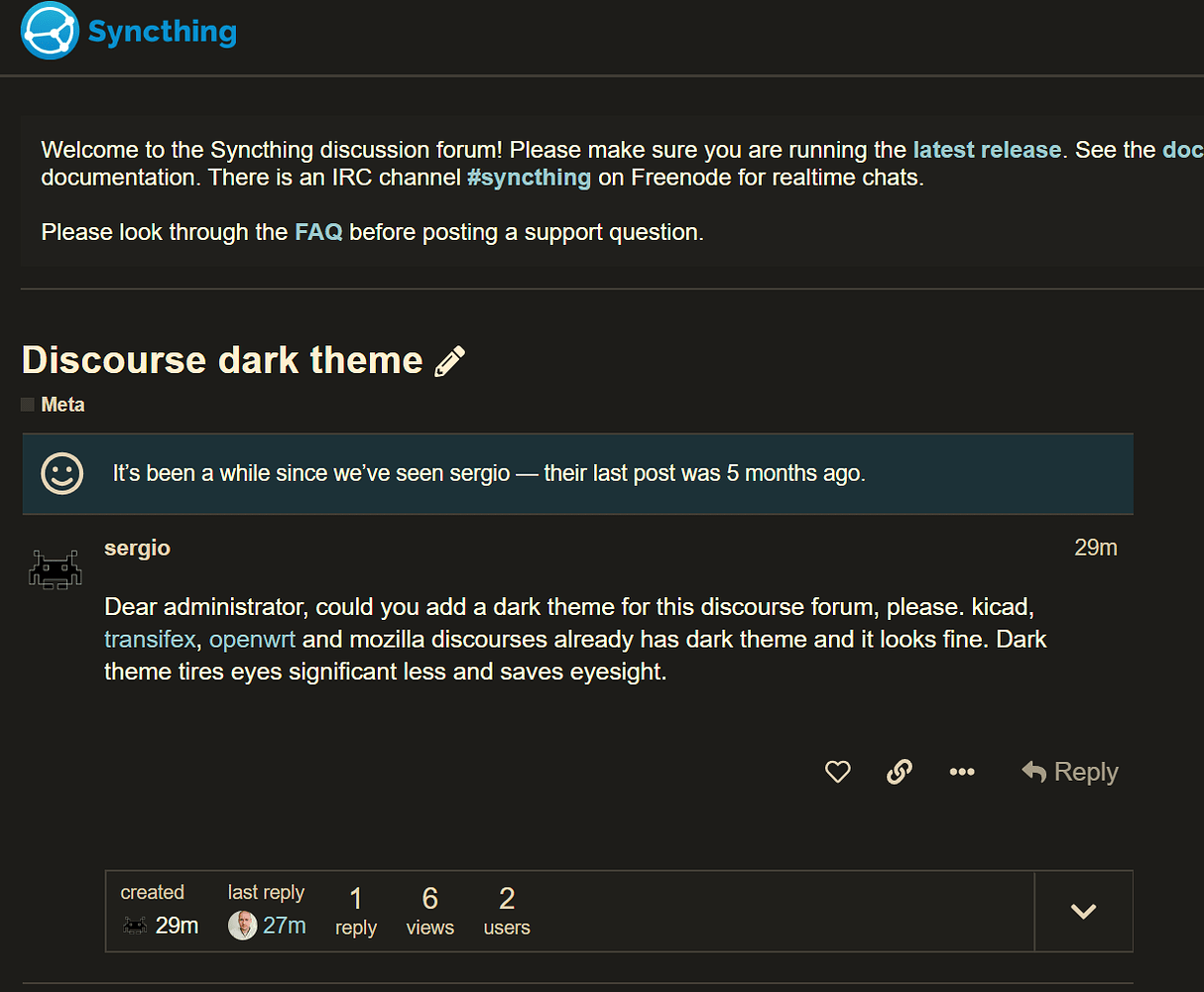Like sergio's post using the heart icon
Screen dimensions: 1204x992
(x=837, y=771)
